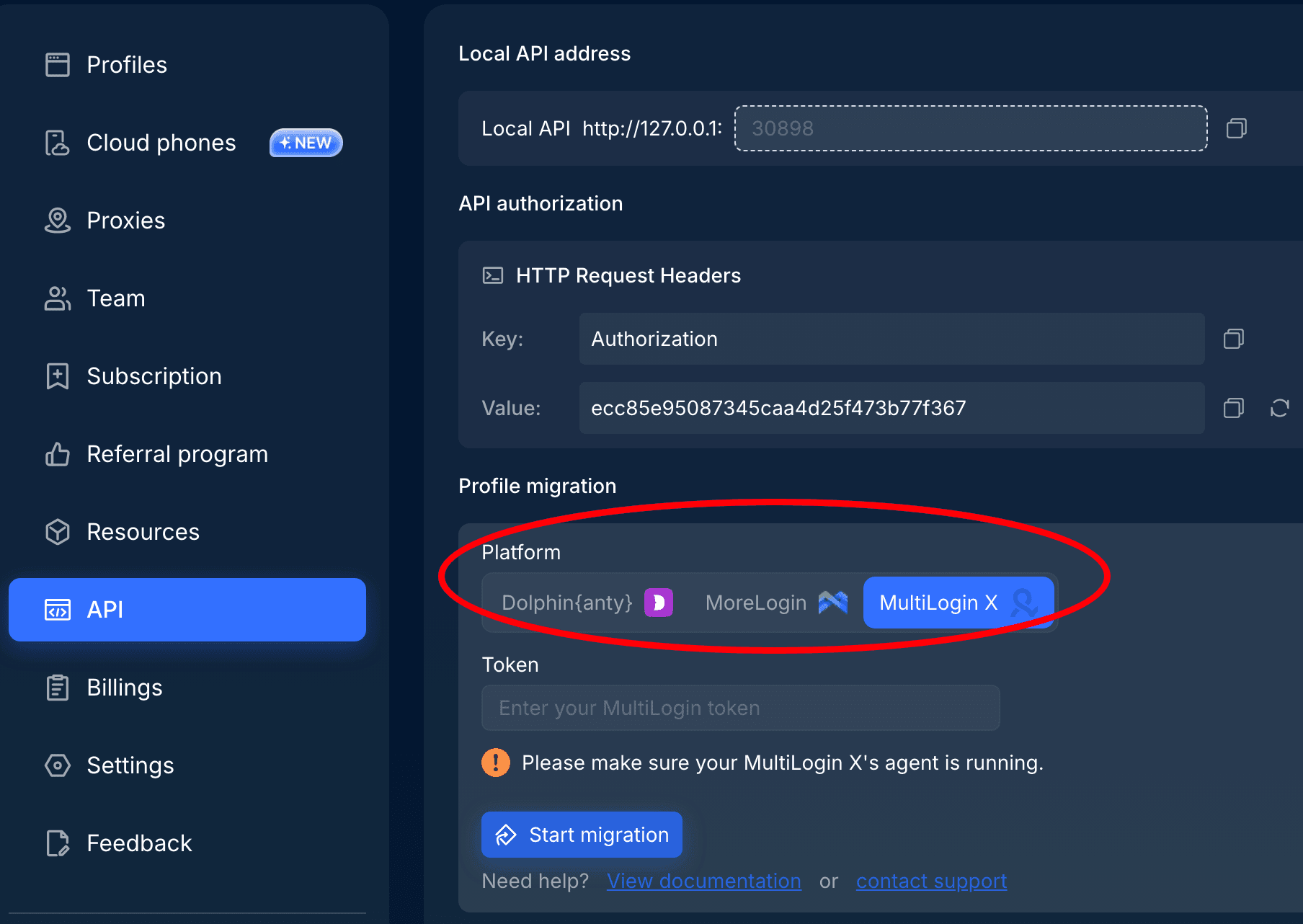Open the Proxies page
The image size is (1303, 924).
tap(125, 221)
